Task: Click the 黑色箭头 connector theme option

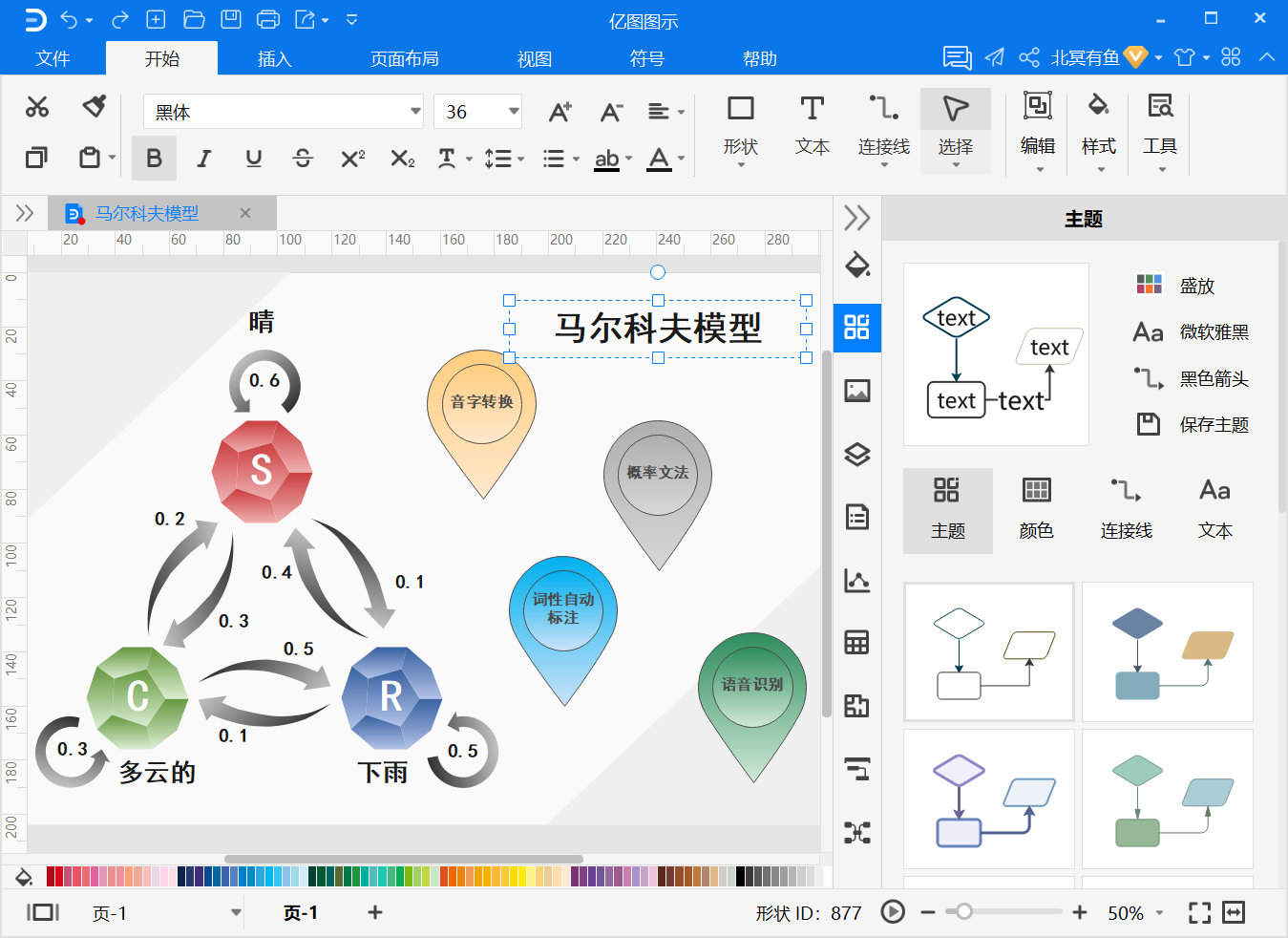Action: click(x=1191, y=378)
